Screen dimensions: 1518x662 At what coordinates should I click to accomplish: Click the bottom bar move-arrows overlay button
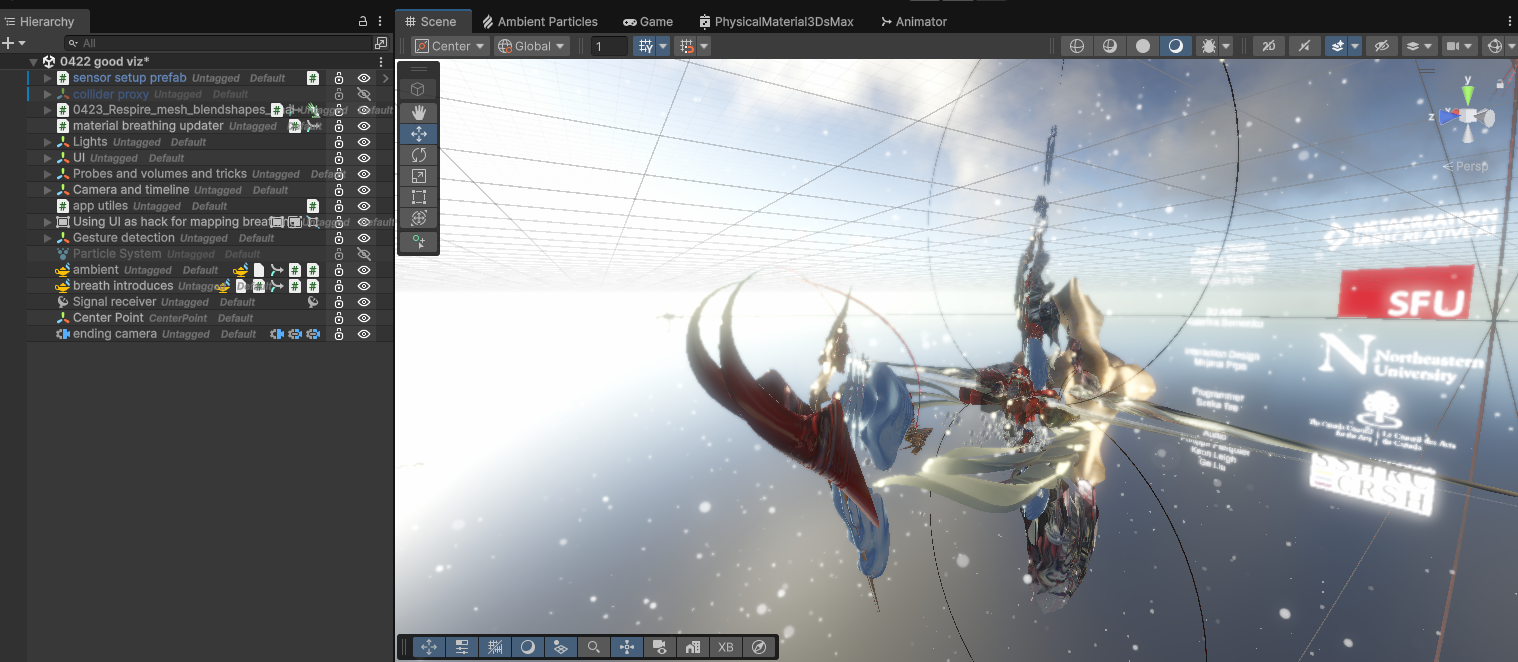(429, 647)
